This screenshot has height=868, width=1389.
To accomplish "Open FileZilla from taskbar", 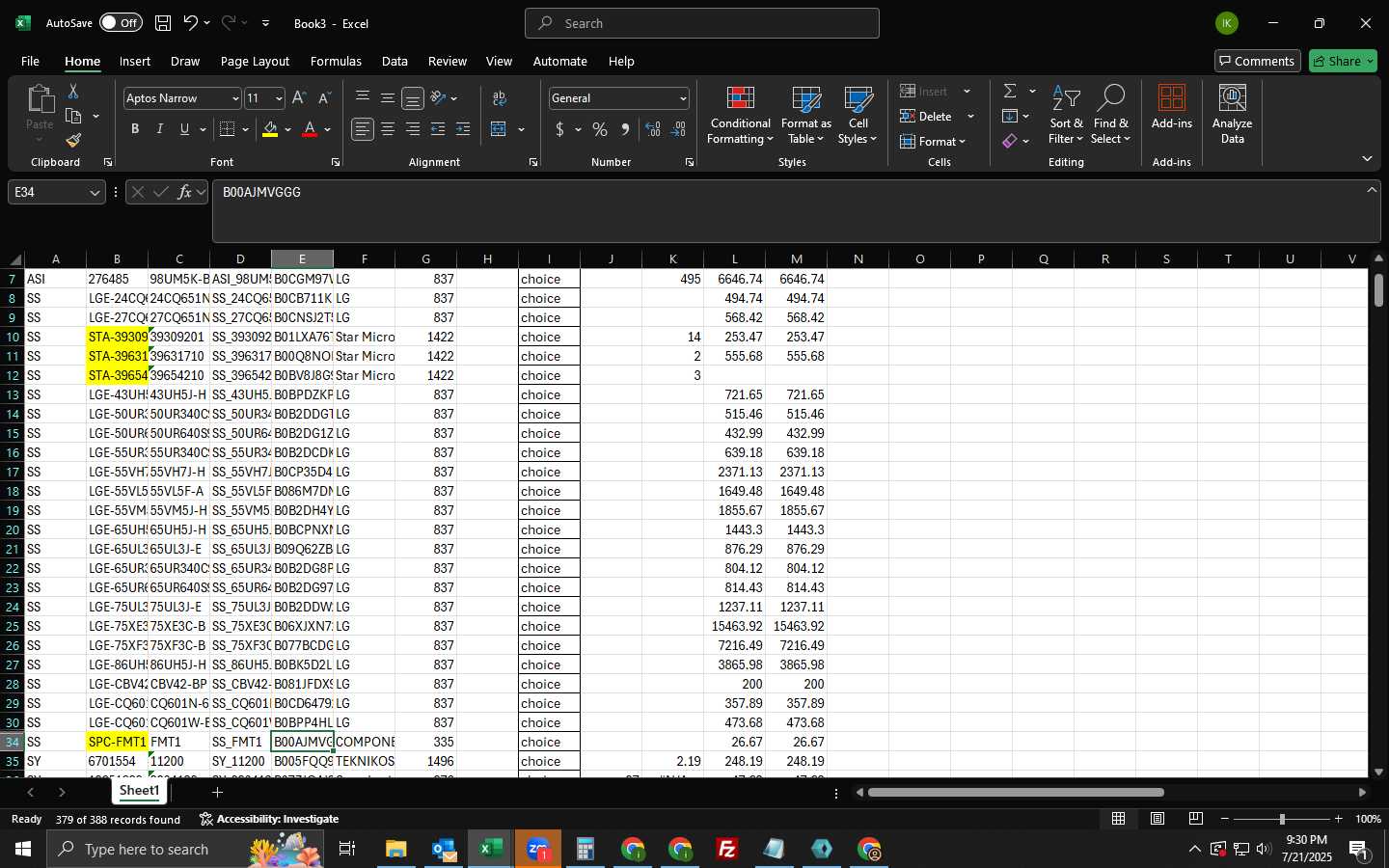I will coord(727,849).
